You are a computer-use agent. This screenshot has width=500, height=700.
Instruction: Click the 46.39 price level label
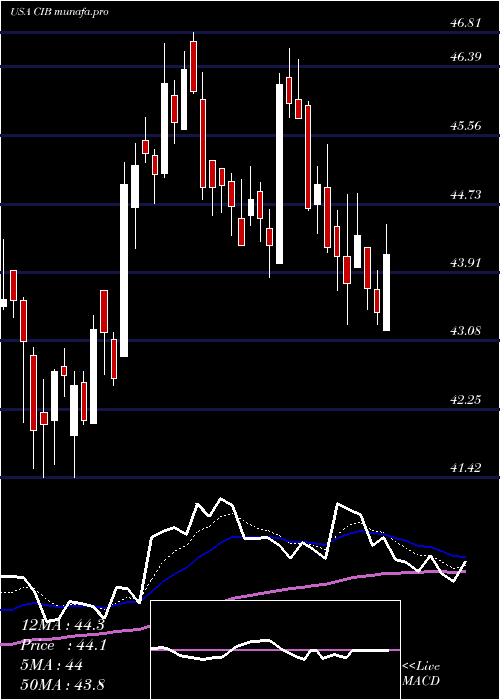point(466,57)
